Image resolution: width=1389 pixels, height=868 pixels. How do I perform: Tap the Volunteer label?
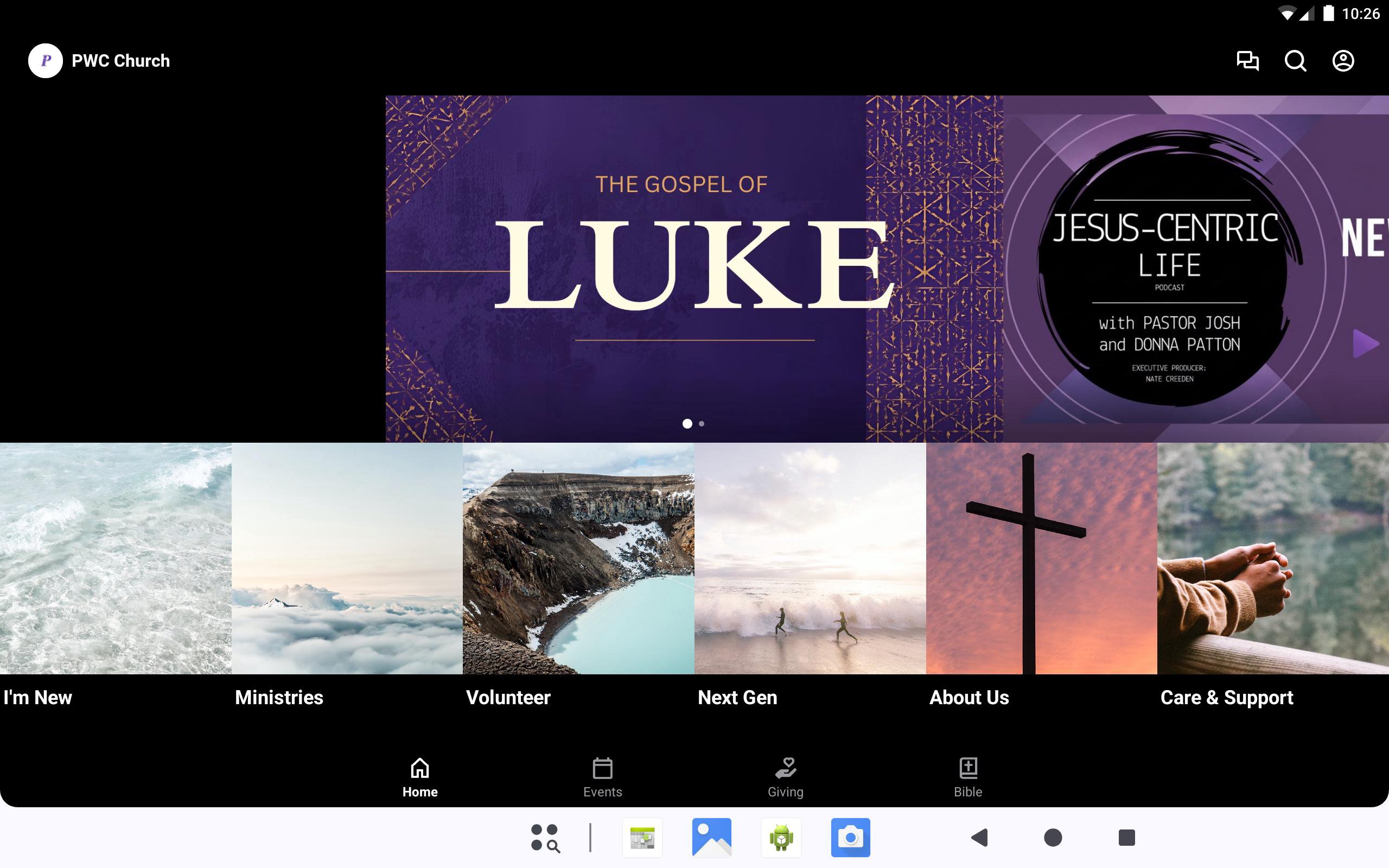click(x=508, y=698)
